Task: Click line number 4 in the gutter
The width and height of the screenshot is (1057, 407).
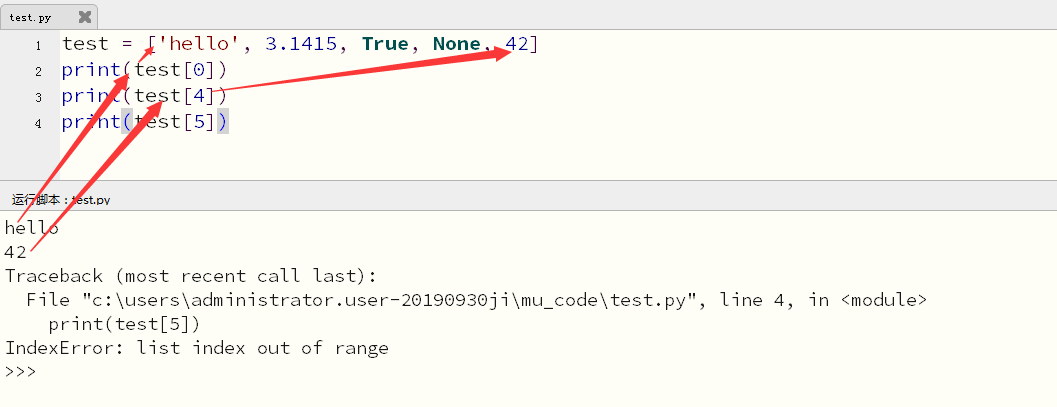Action: point(37,123)
